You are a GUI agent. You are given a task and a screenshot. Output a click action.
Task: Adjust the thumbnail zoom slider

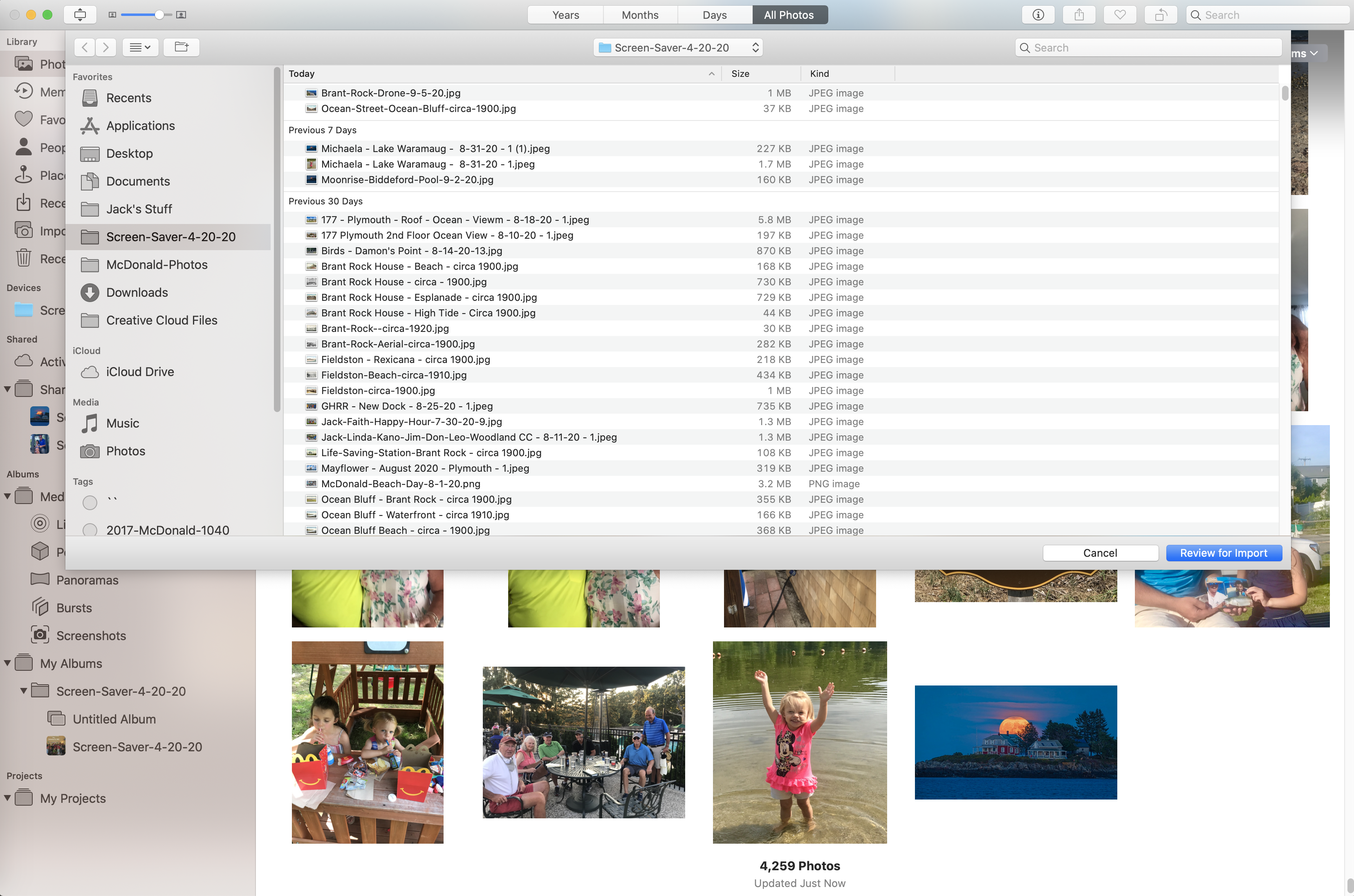coord(159,15)
